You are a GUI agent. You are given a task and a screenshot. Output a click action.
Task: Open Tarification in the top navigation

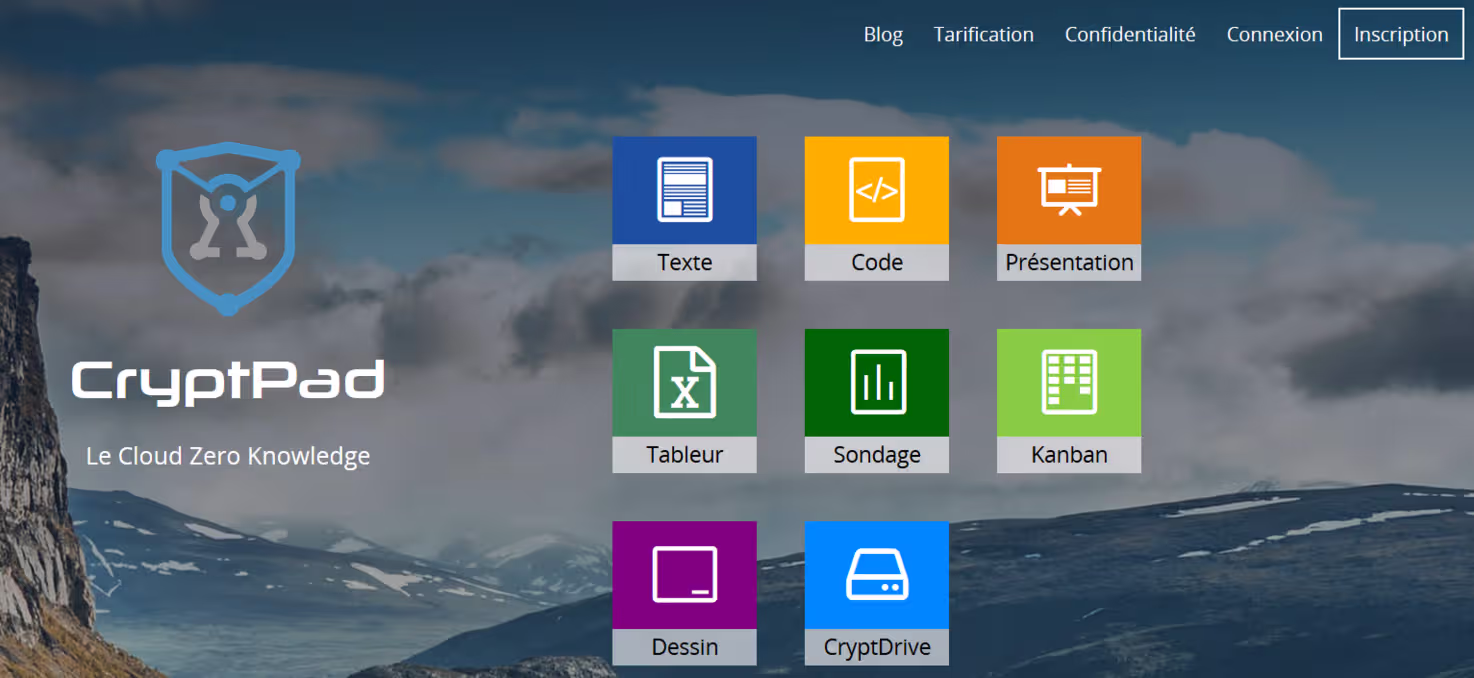983,34
